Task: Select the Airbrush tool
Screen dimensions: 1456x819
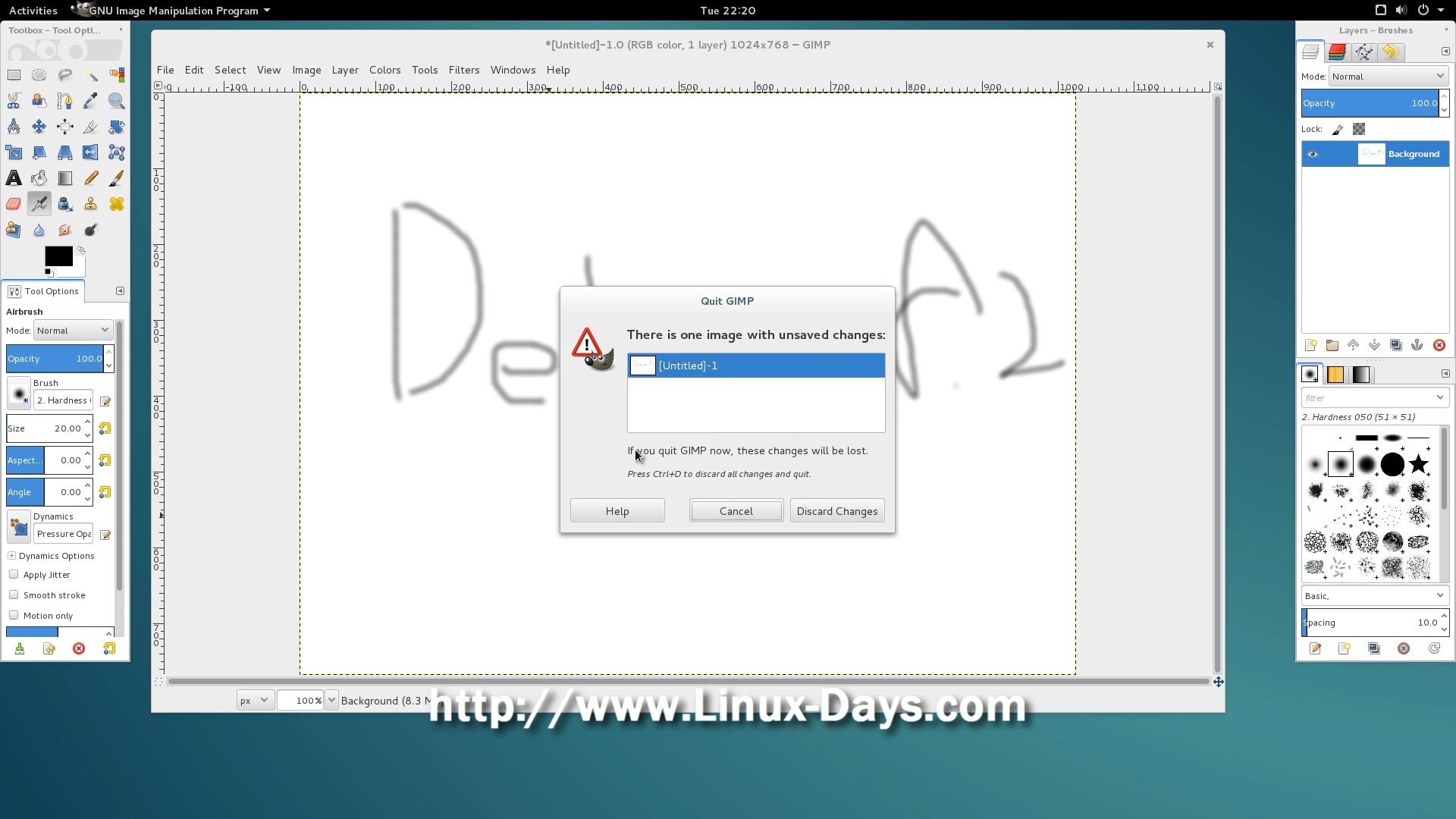Action: tap(39, 204)
